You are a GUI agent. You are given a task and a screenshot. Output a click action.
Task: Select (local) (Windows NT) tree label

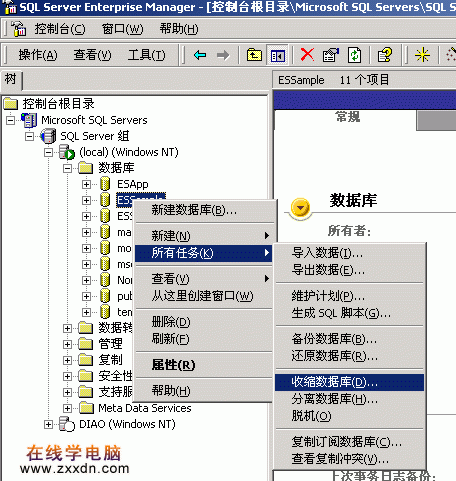pyautogui.click(x=129, y=152)
